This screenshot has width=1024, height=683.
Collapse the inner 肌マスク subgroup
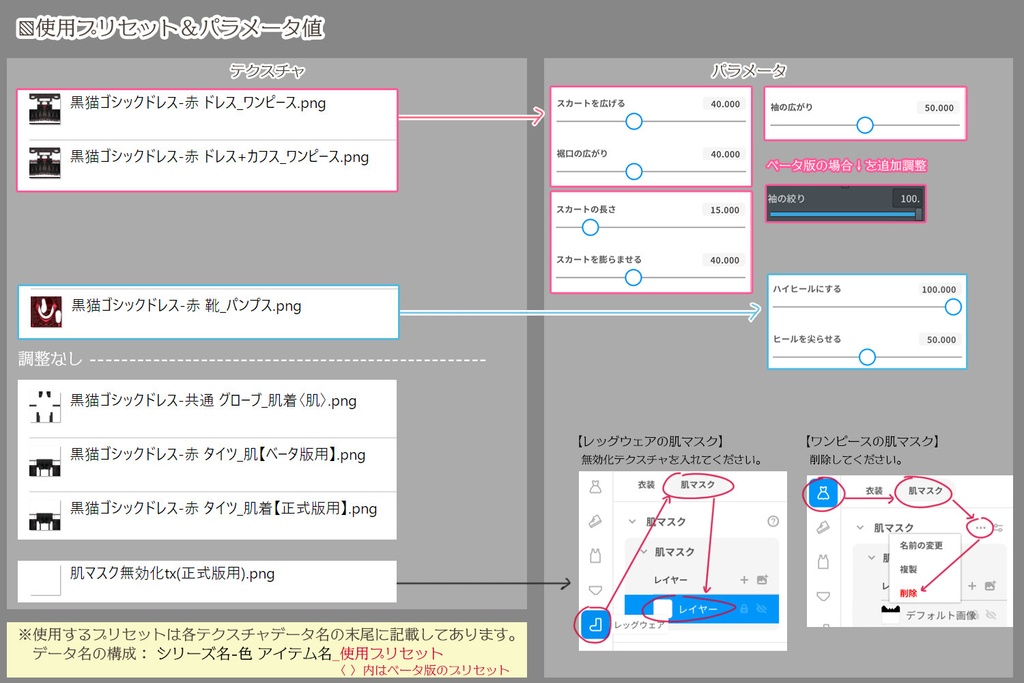(x=643, y=552)
